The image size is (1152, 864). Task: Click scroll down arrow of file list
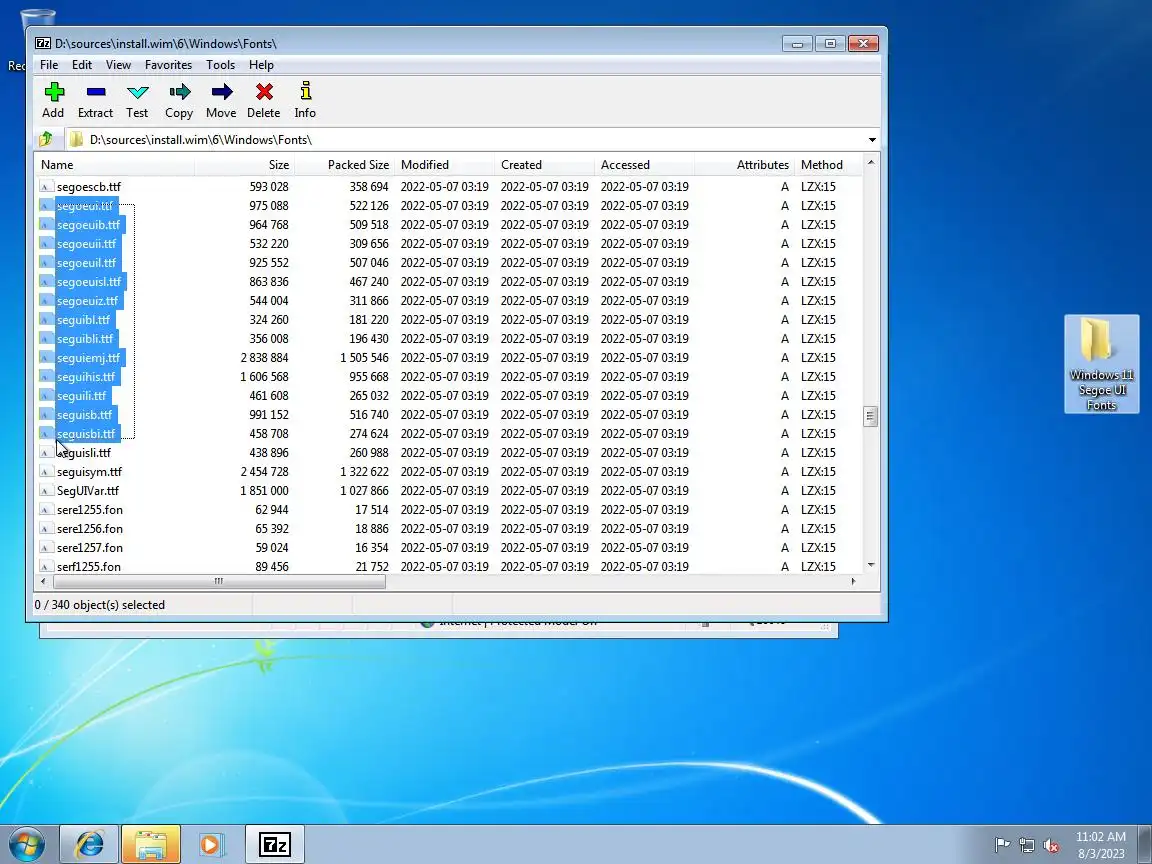click(x=871, y=565)
